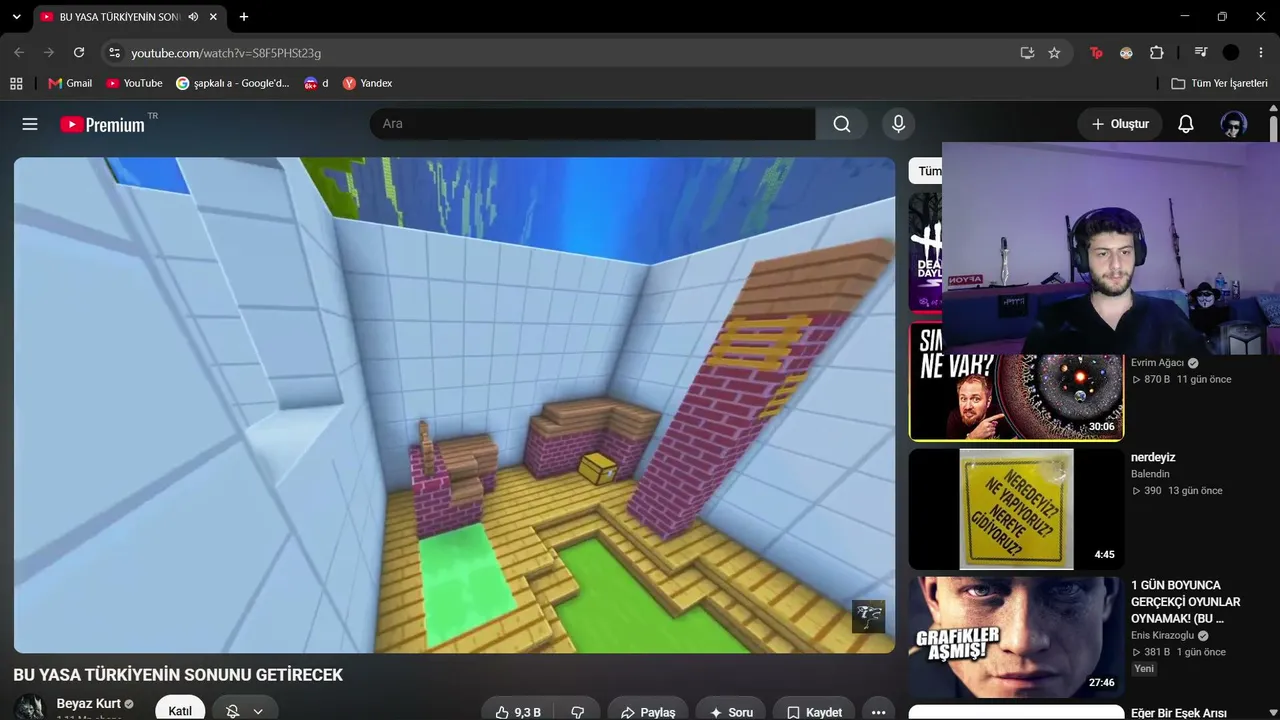Open the red Tp extension
The image size is (1280, 720).
pyautogui.click(x=1096, y=52)
